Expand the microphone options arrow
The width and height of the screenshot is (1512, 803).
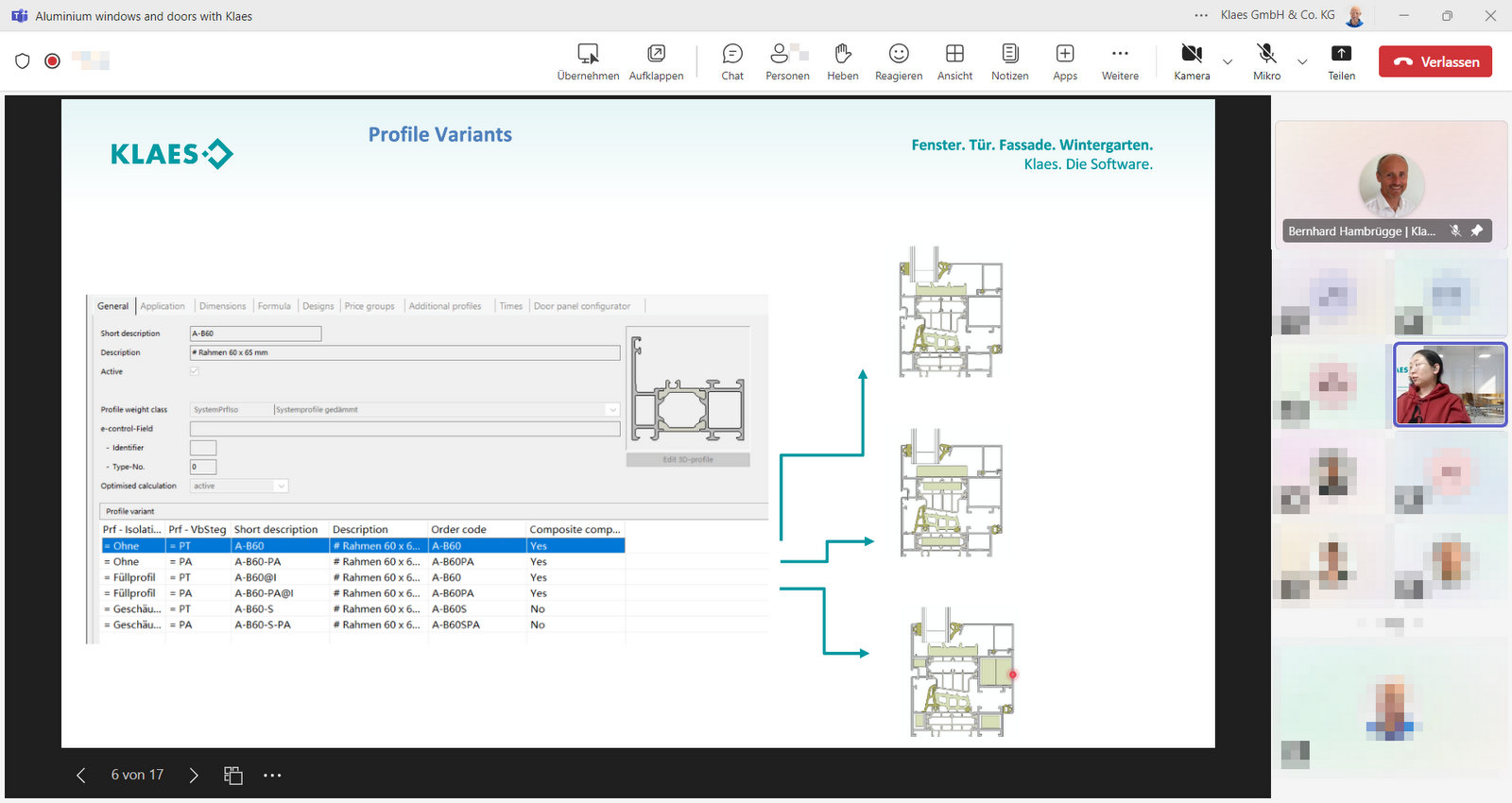coord(1302,62)
